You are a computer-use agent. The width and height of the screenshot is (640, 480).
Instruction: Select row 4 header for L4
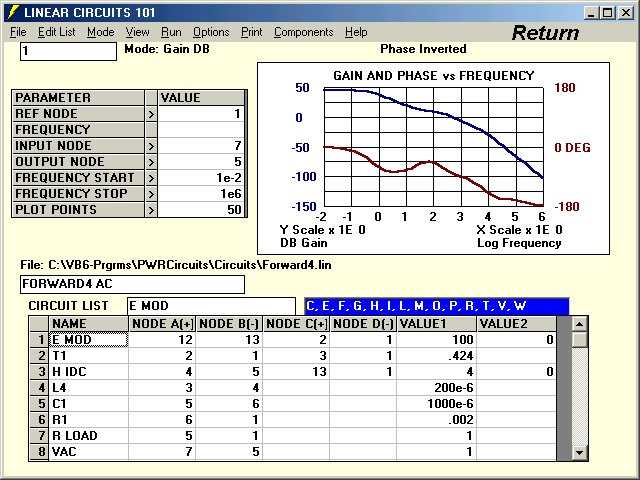coord(39,388)
